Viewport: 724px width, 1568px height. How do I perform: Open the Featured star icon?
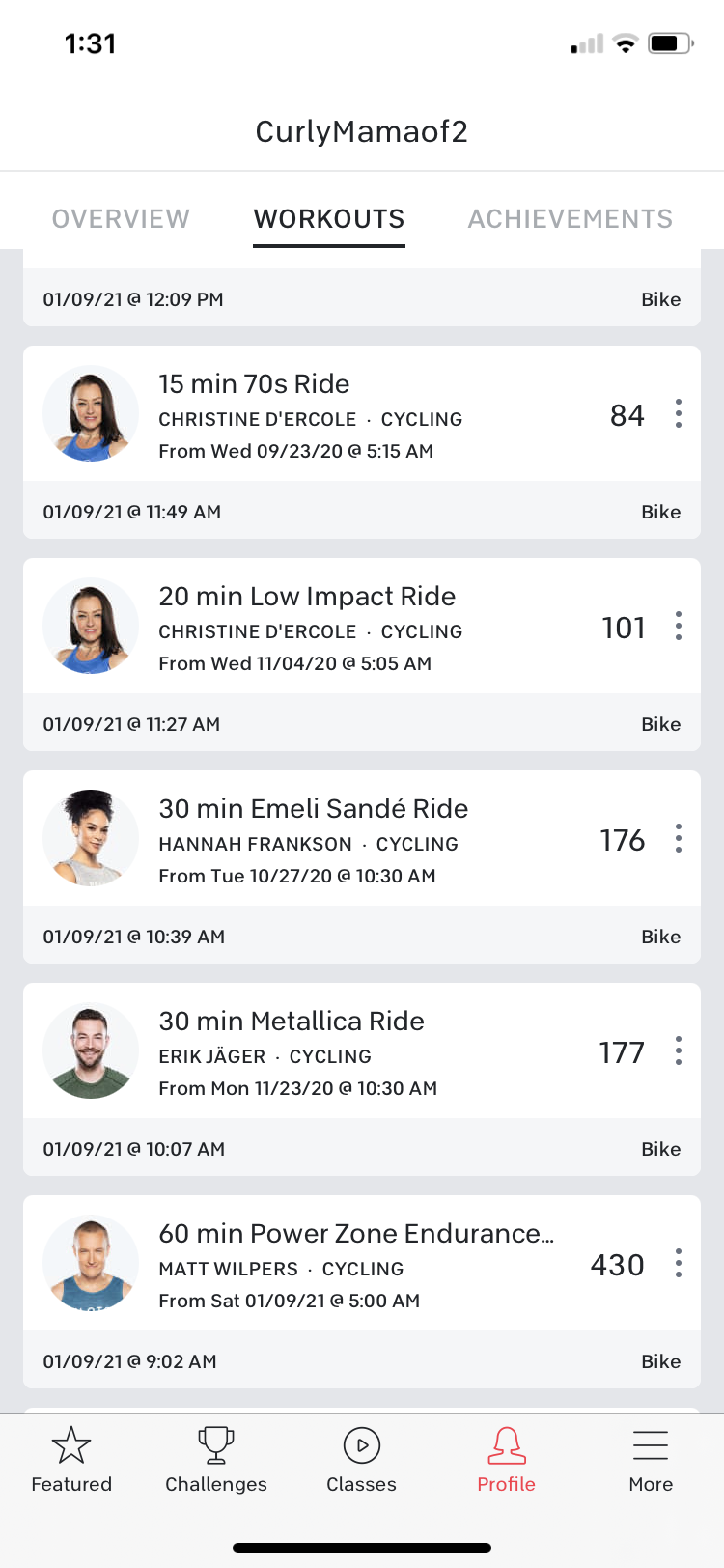coord(71,1445)
